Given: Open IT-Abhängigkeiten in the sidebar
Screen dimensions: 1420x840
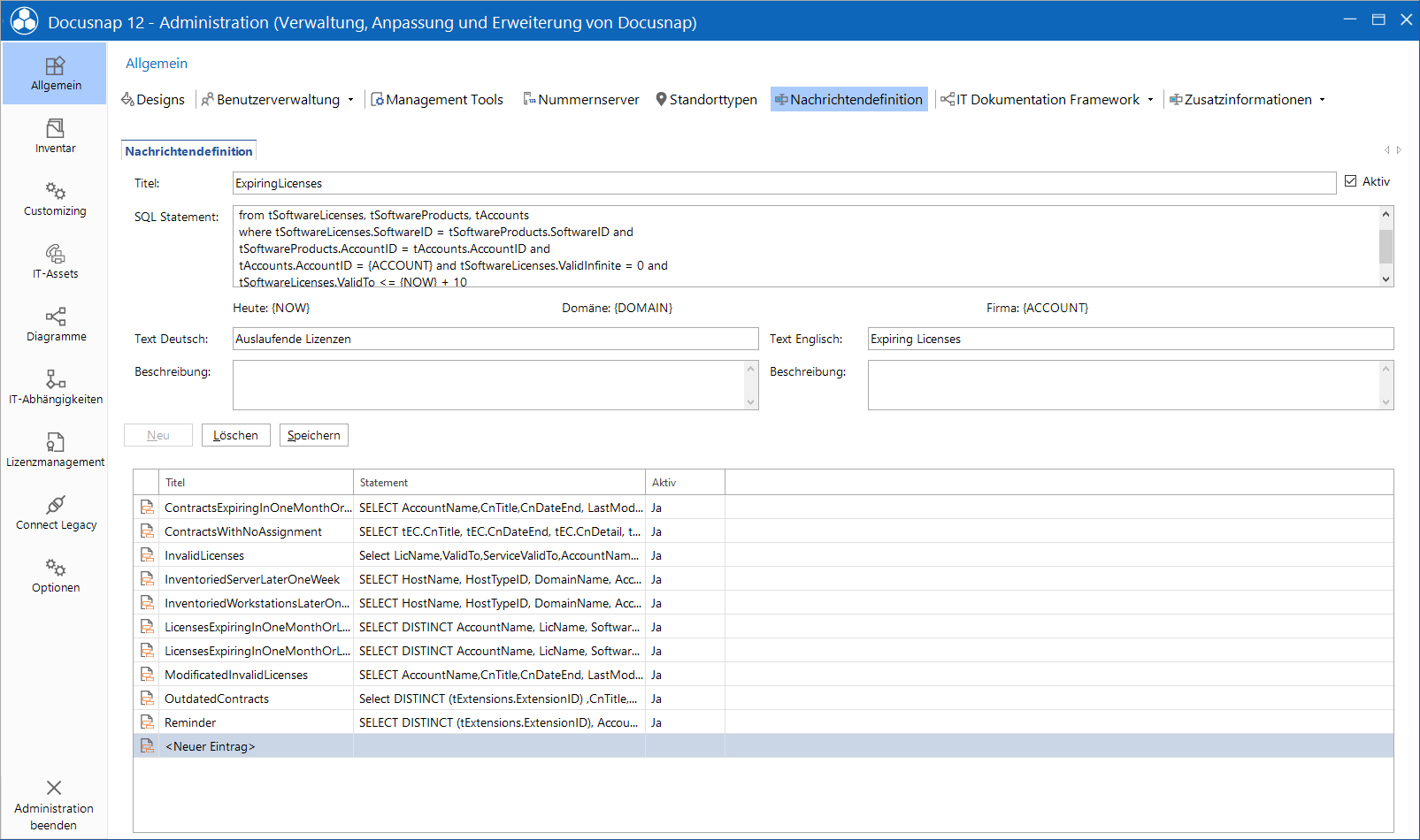Looking at the screenshot, I should pos(55,387).
